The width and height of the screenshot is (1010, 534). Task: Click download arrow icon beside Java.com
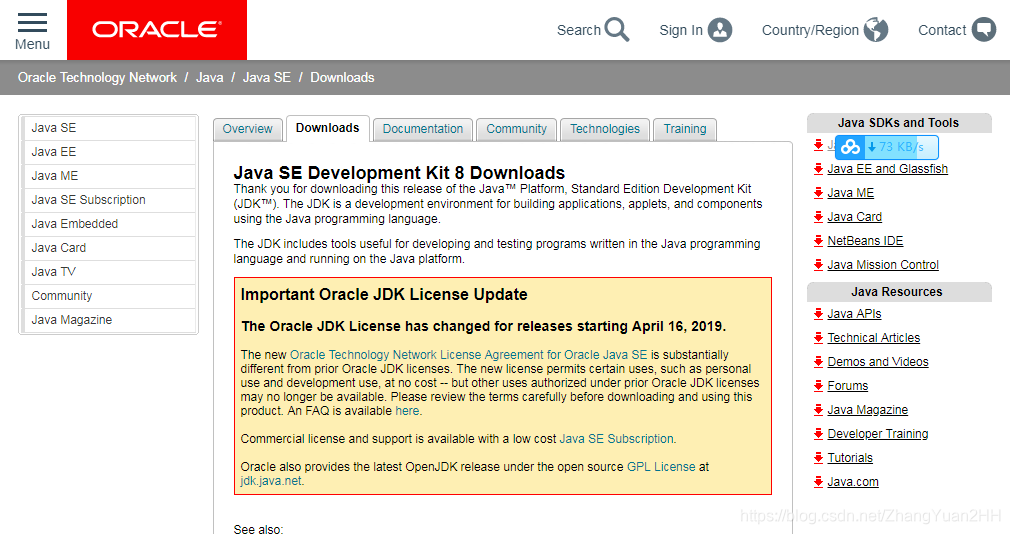click(818, 482)
